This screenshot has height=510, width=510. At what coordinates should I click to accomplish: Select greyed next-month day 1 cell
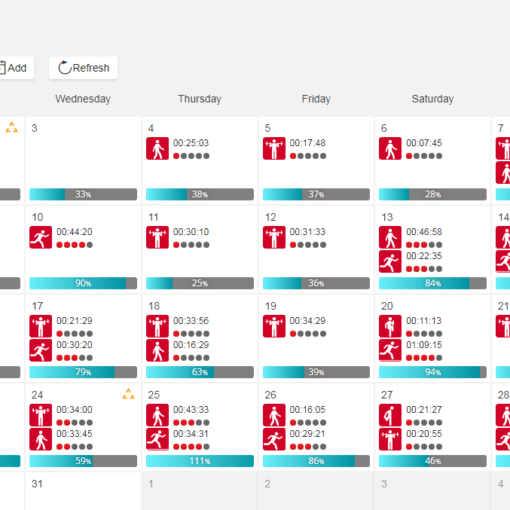click(x=199, y=491)
